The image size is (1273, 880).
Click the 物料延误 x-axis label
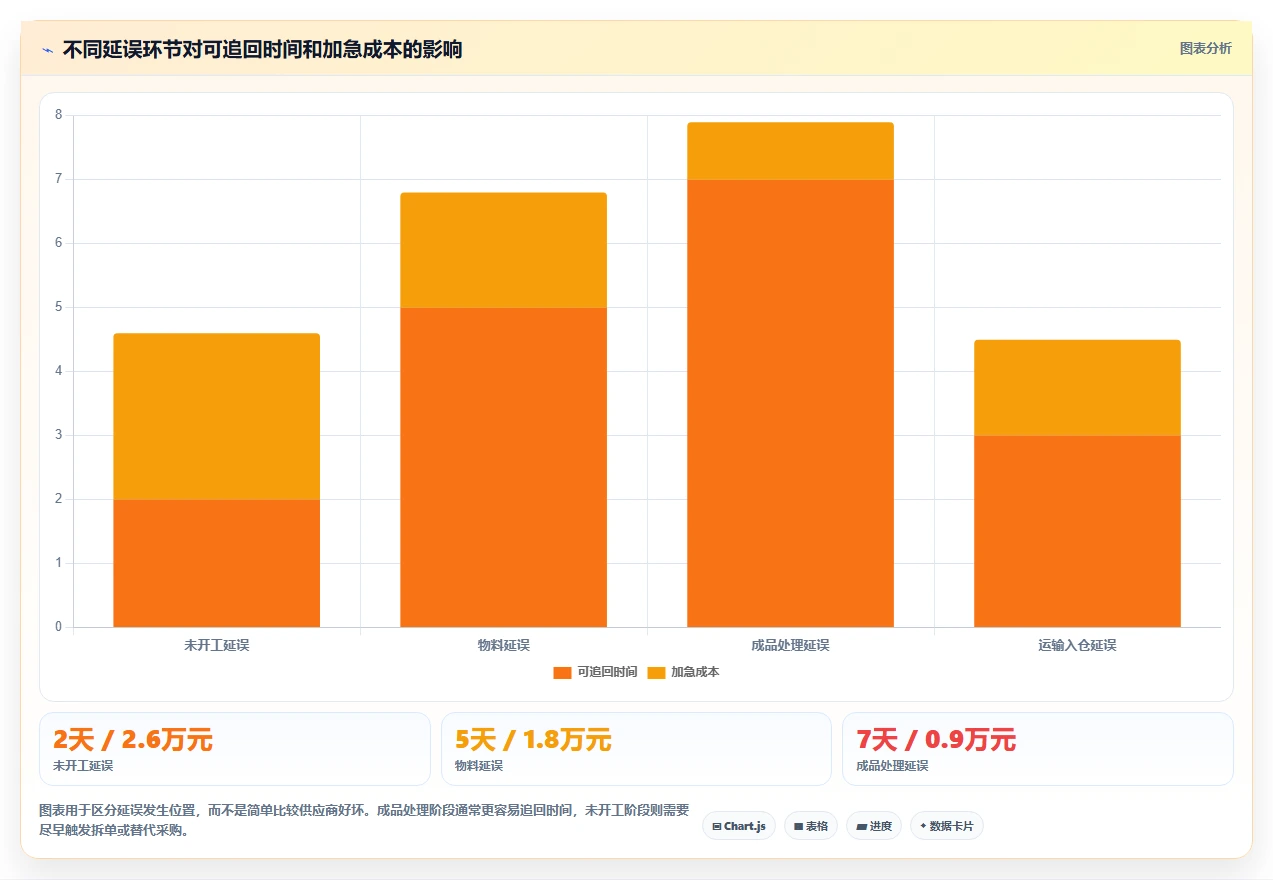(x=504, y=645)
